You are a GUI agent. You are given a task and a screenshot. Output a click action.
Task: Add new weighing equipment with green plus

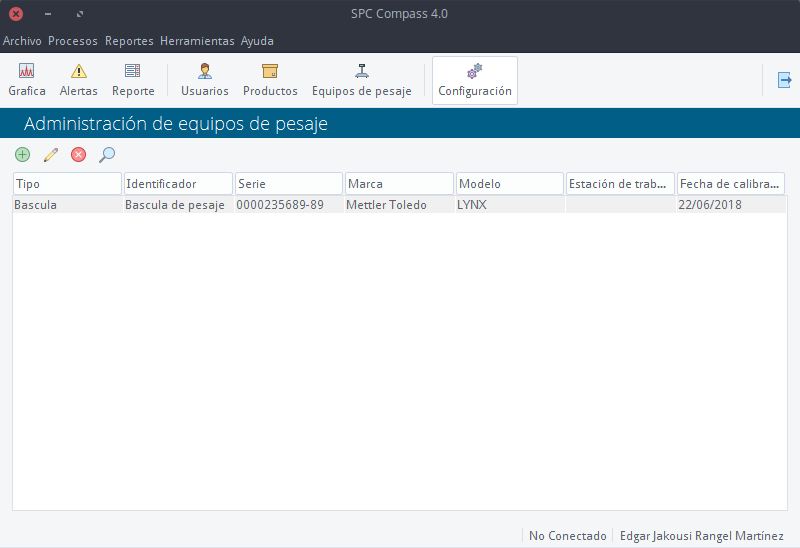click(22, 155)
